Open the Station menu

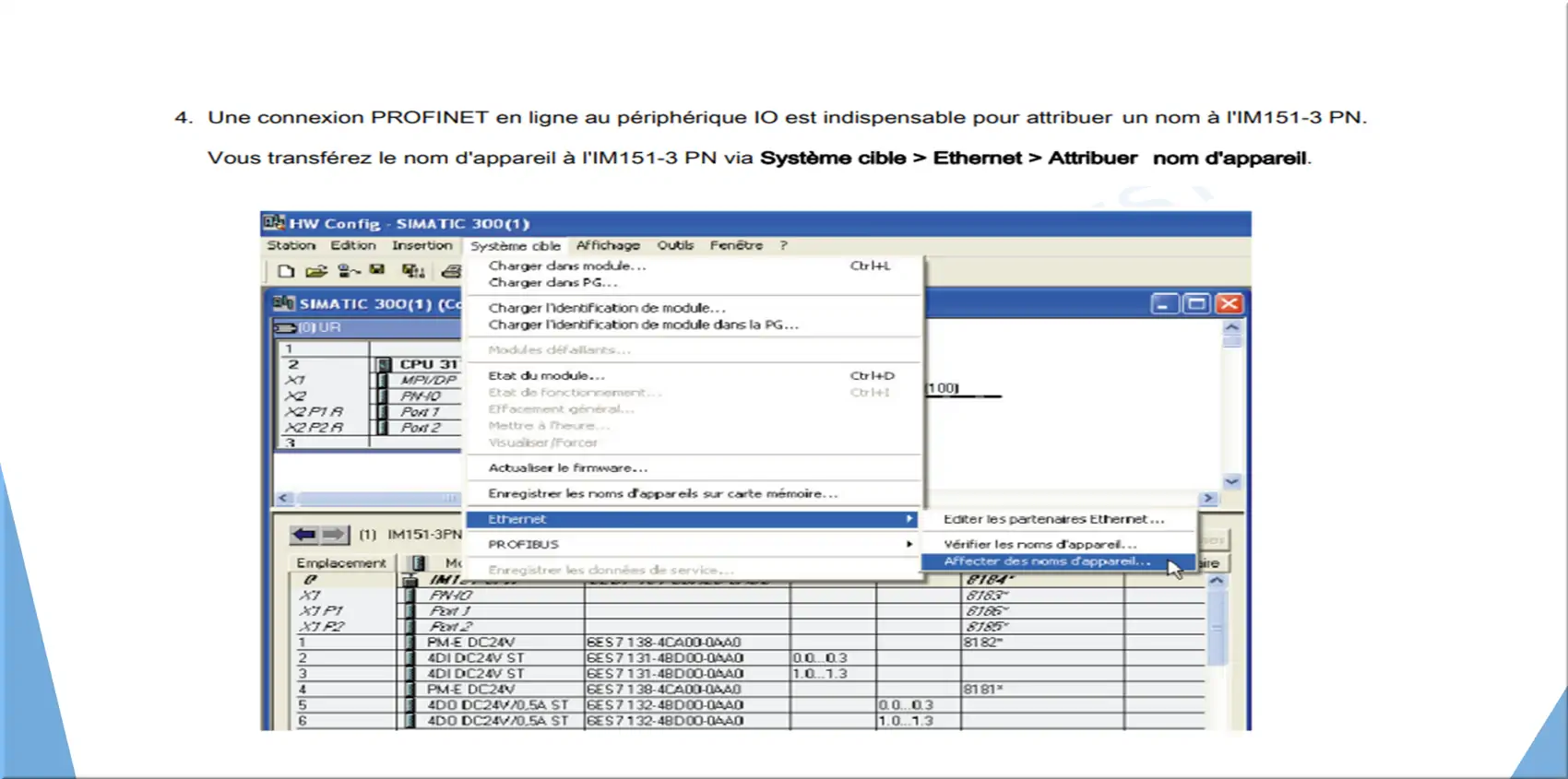click(x=291, y=246)
